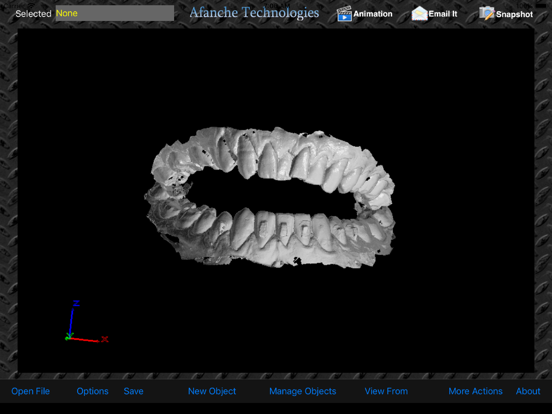Click the Afanche Technologies title
This screenshot has height=414, width=552.
click(x=254, y=13)
